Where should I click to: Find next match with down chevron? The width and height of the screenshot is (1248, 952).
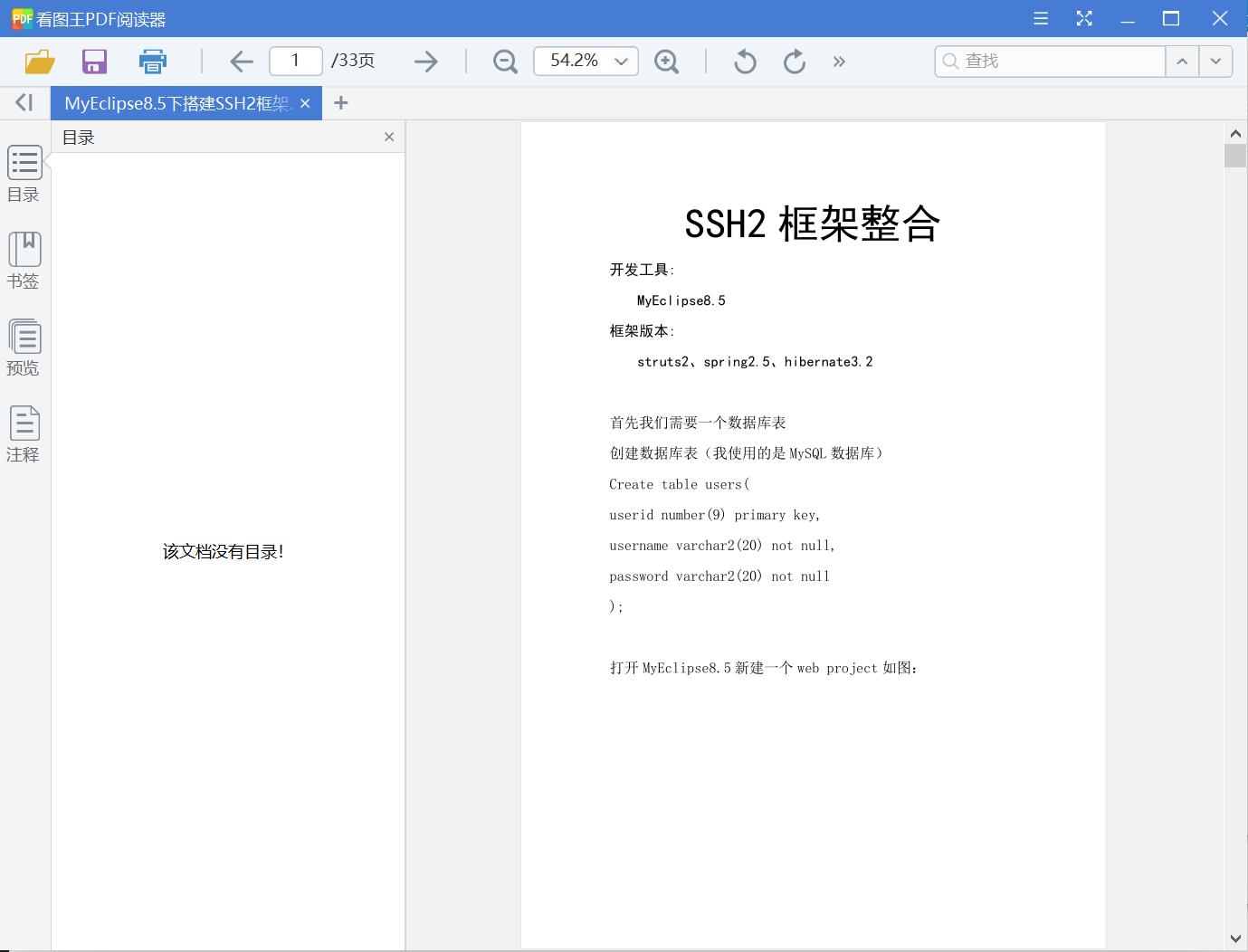1215,61
